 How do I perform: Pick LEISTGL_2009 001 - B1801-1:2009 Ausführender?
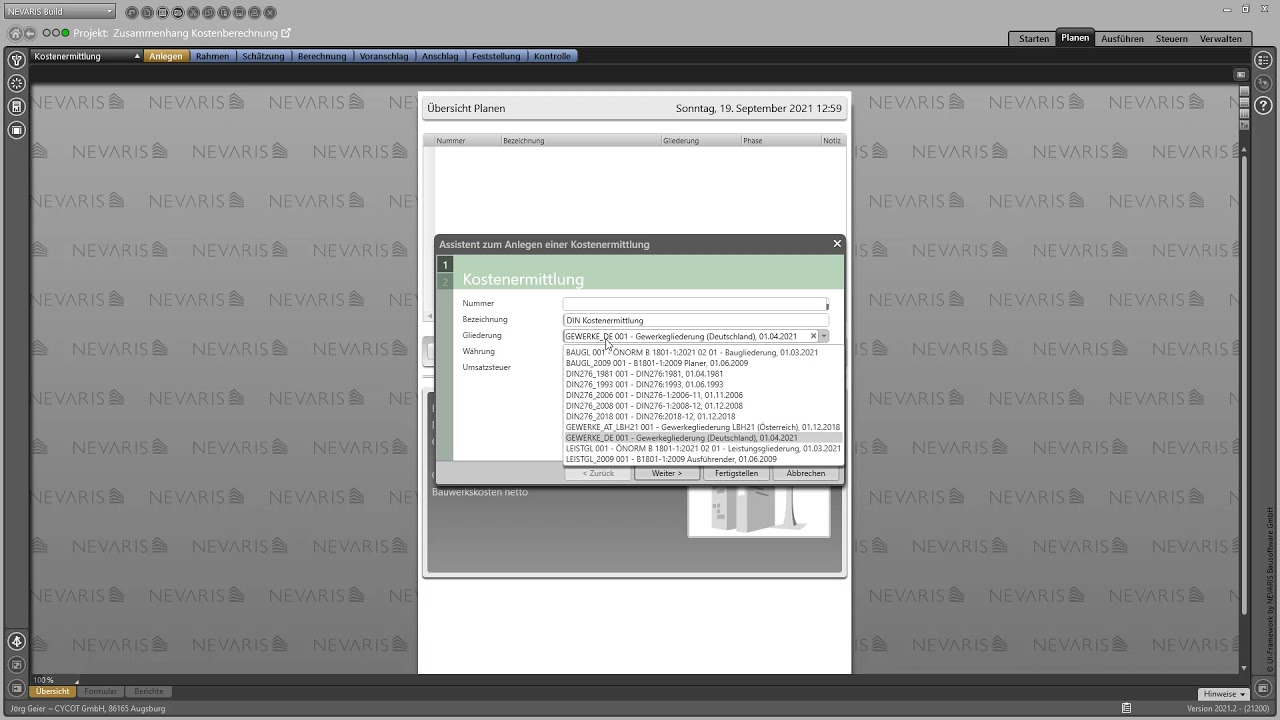click(703, 459)
